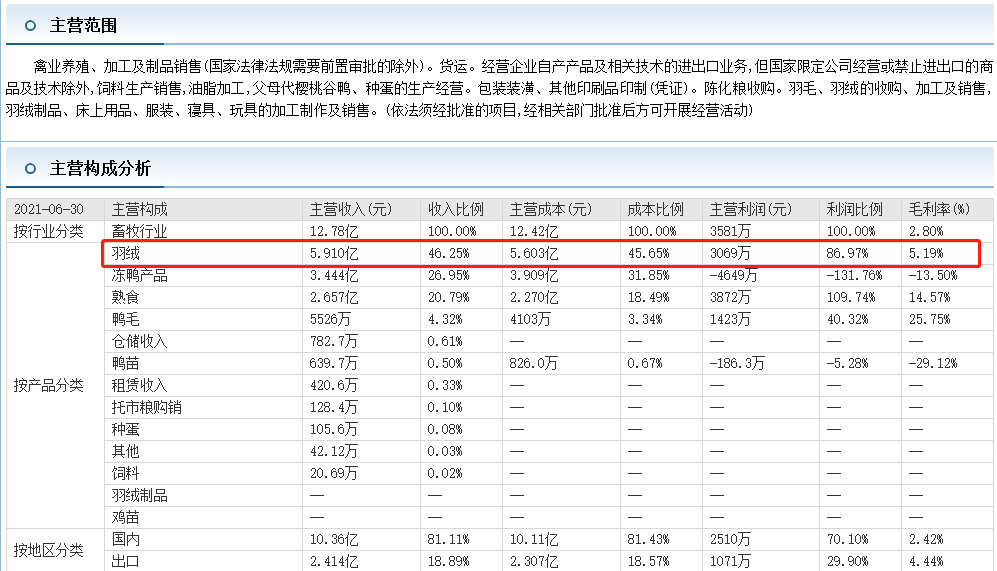This screenshot has width=997, height=571.
Task: Click the 冻鸭产品 row label
Action: coord(139,275)
